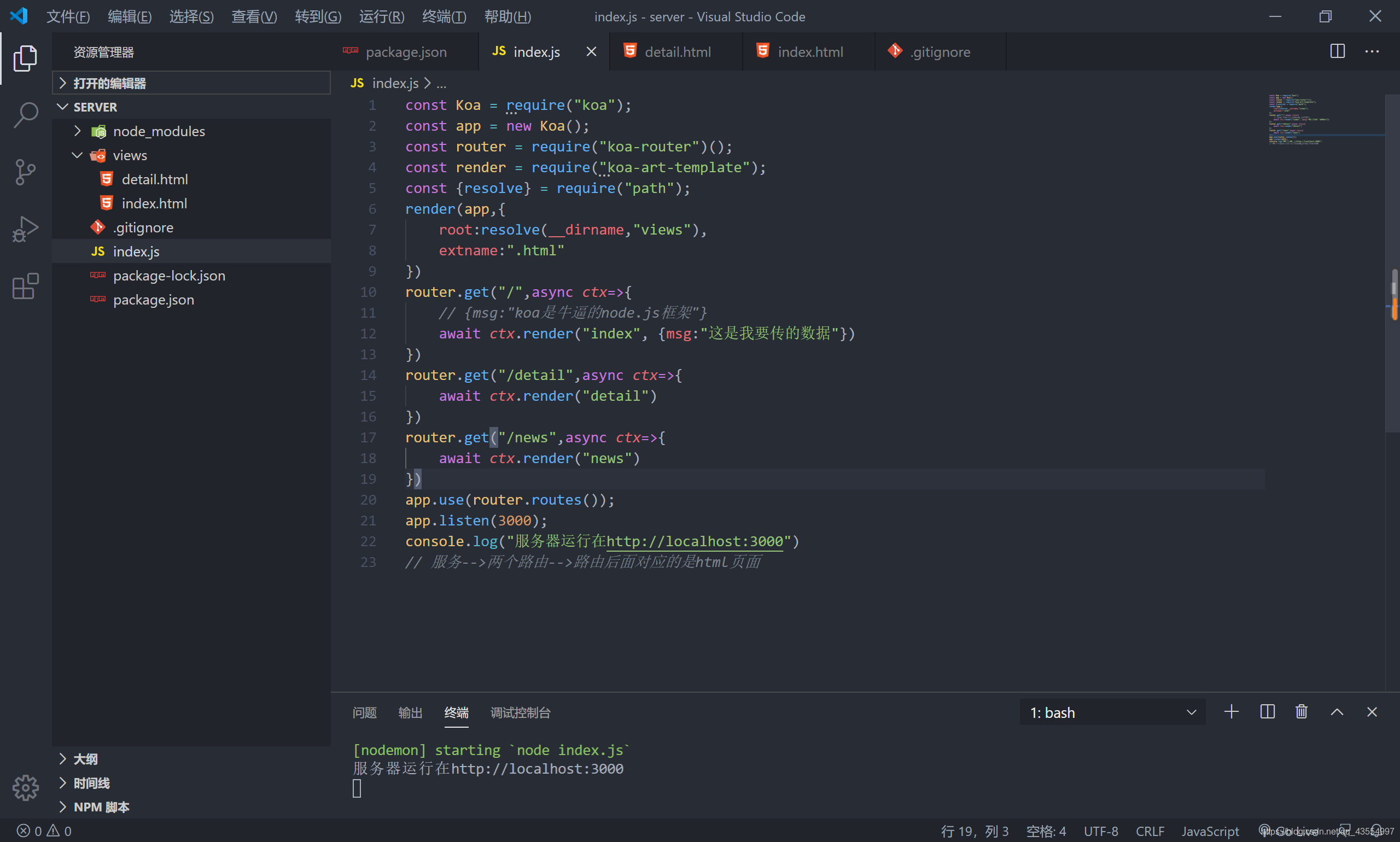The width and height of the screenshot is (1400, 842).
Task: Open the 帮助(H) menu
Action: (x=508, y=16)
